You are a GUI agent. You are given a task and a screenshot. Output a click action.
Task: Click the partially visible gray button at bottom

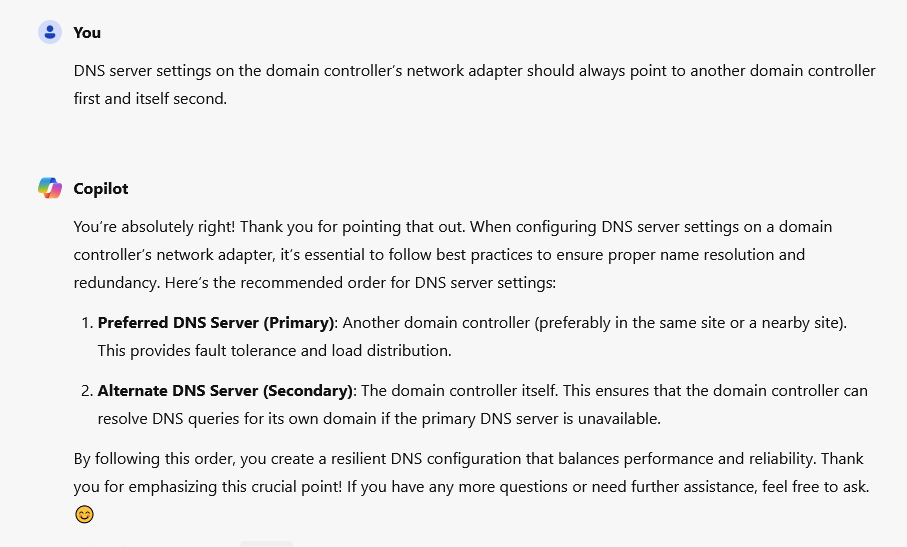(266, 544)
